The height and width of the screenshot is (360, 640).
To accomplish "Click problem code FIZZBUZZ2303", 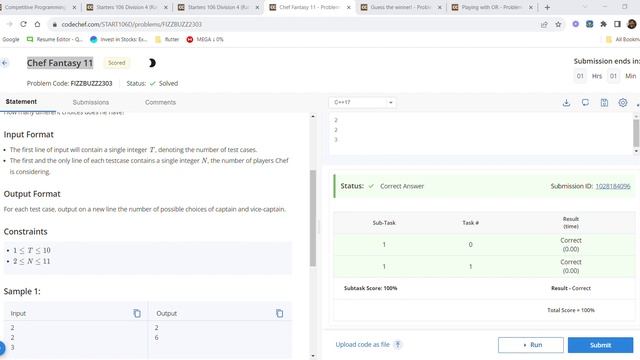I will (x=91, y=83).
